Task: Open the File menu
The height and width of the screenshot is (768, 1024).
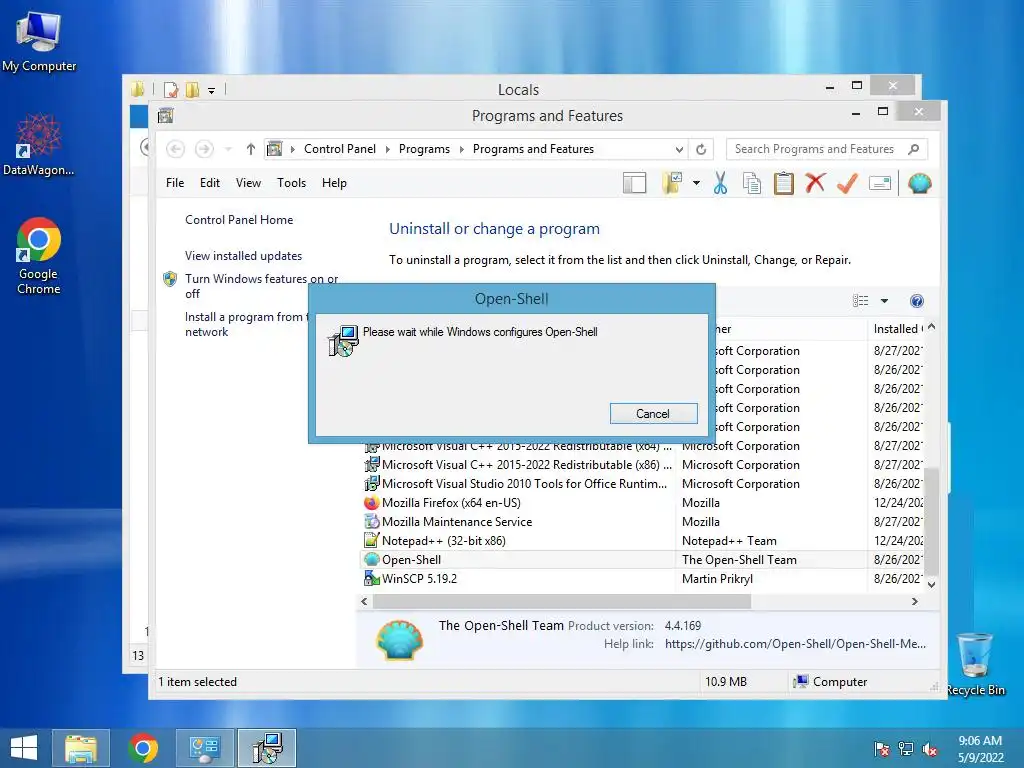Action: [x=175, y=183]
